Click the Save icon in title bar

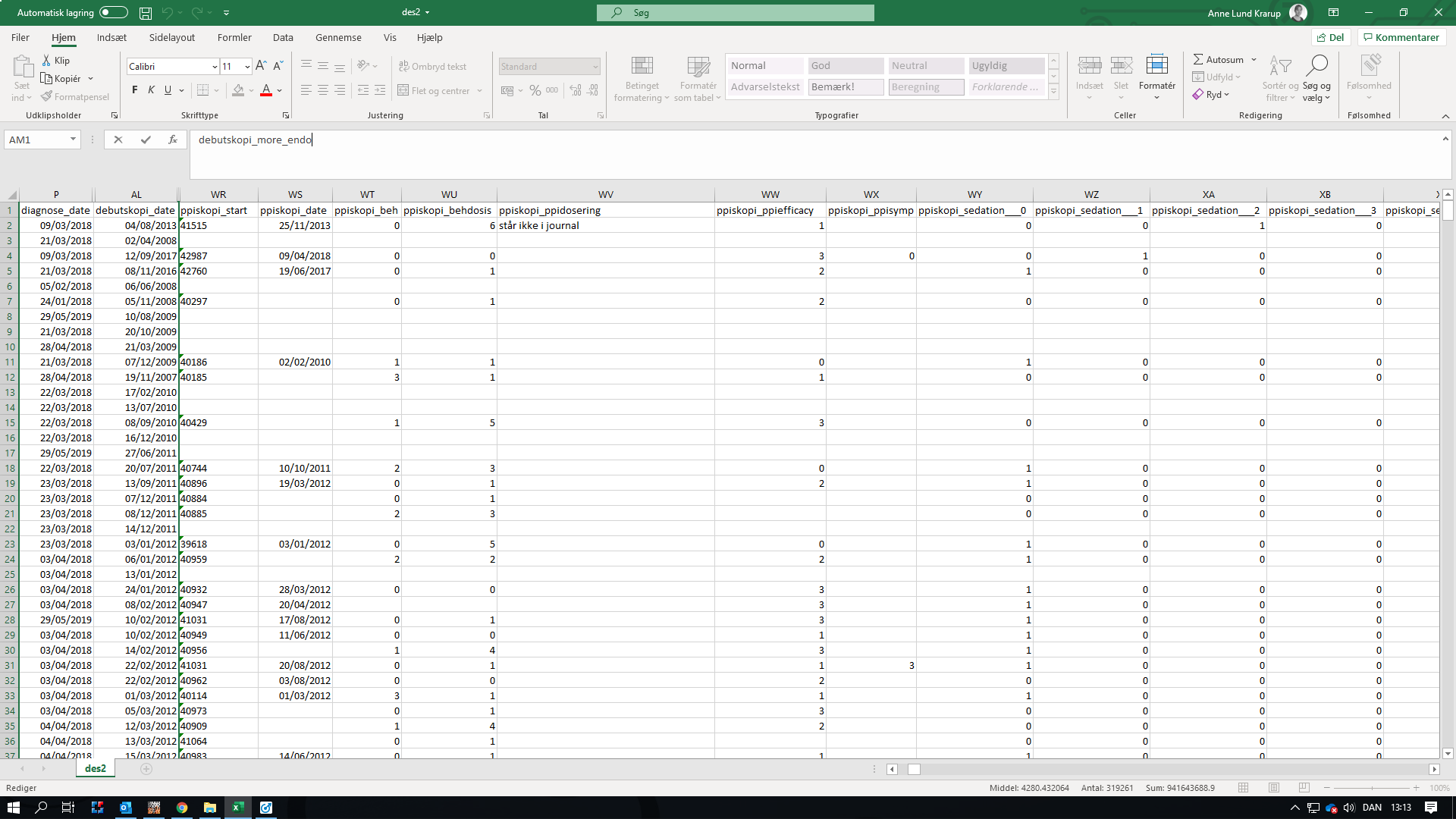pos(146,13)
